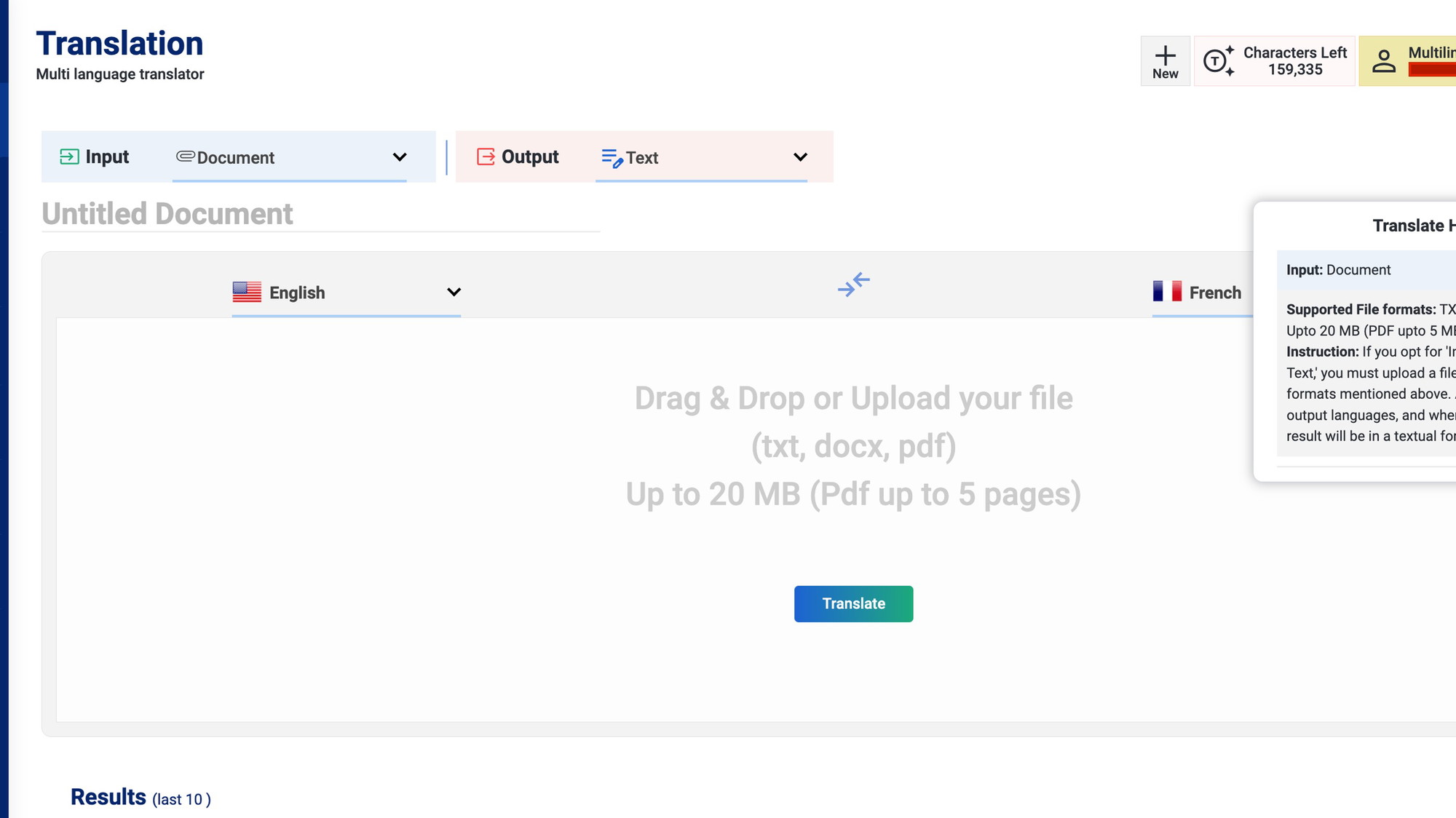The height and width of the screenshot is (818, 1456).
Task: Click the green Input arrow icon
Action: 69,156
